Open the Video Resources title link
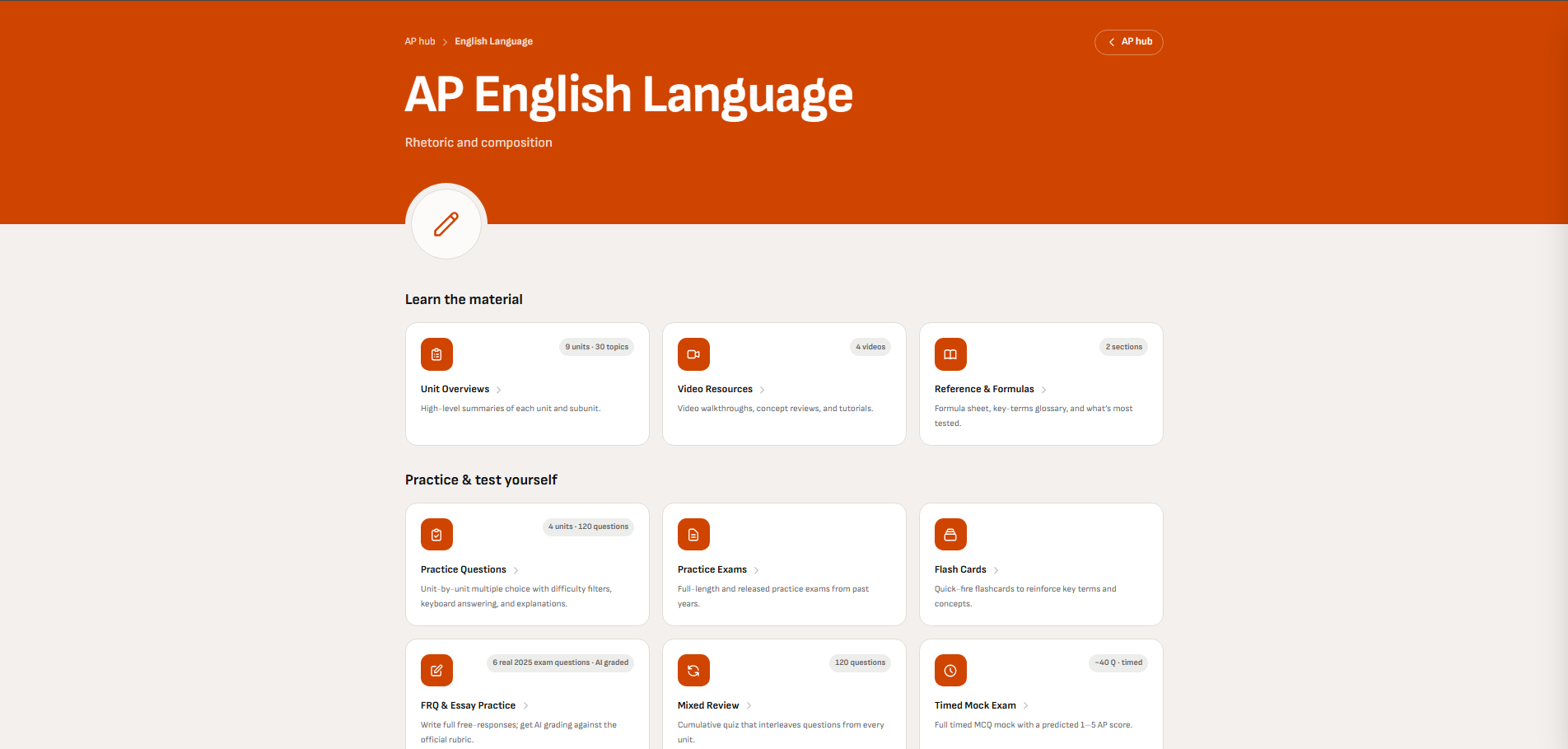 pos(715,389)
